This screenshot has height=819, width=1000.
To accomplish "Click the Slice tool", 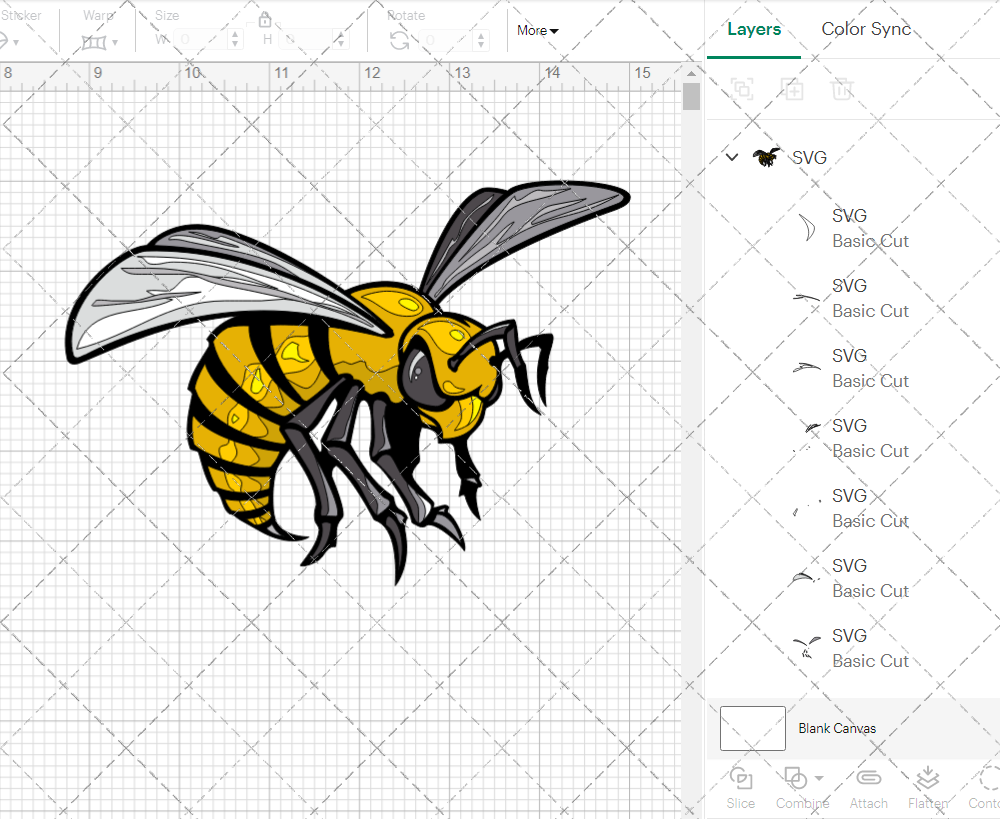I will tap(740, 789).
